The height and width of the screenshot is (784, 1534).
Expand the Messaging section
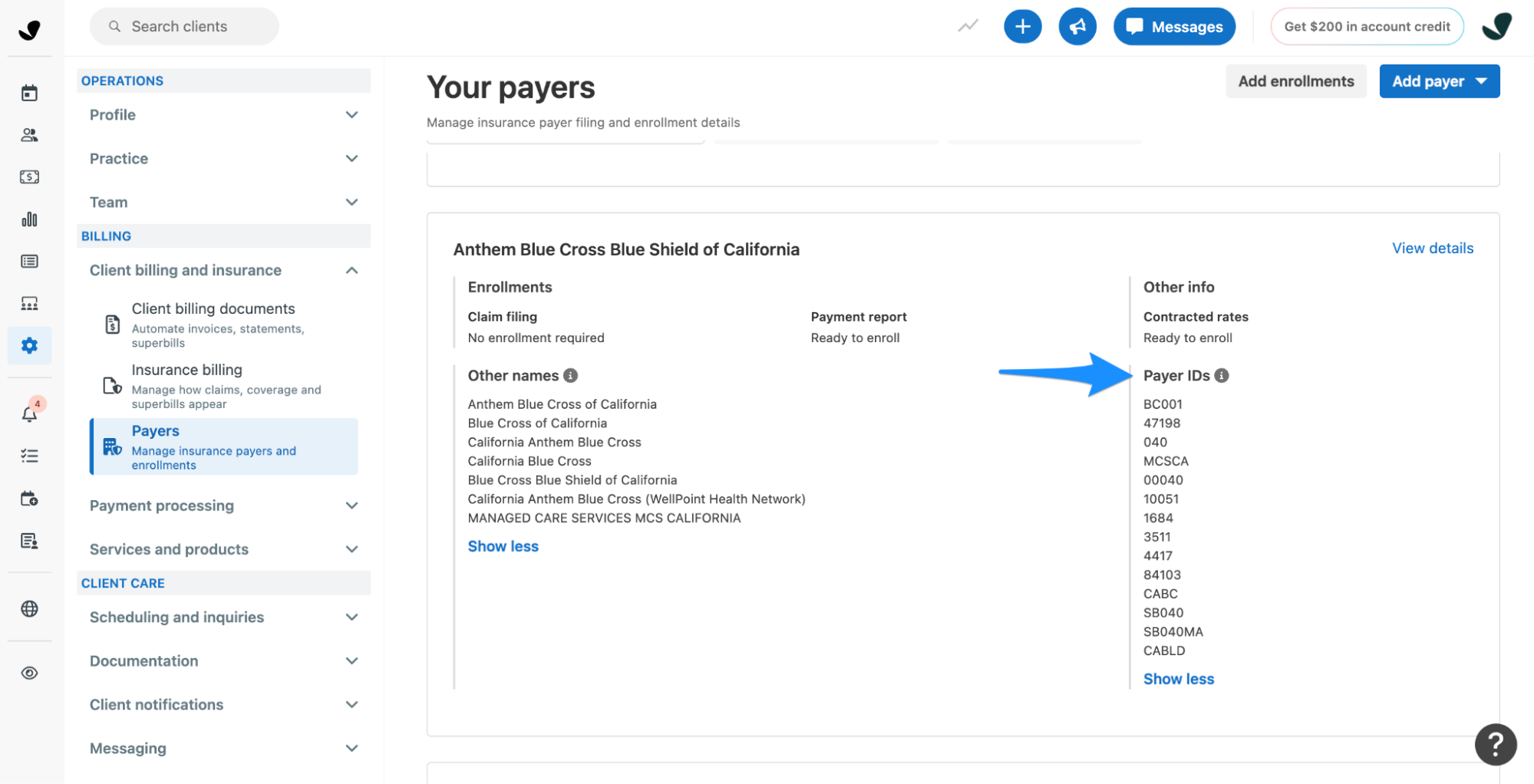click(x=223, y=749)
